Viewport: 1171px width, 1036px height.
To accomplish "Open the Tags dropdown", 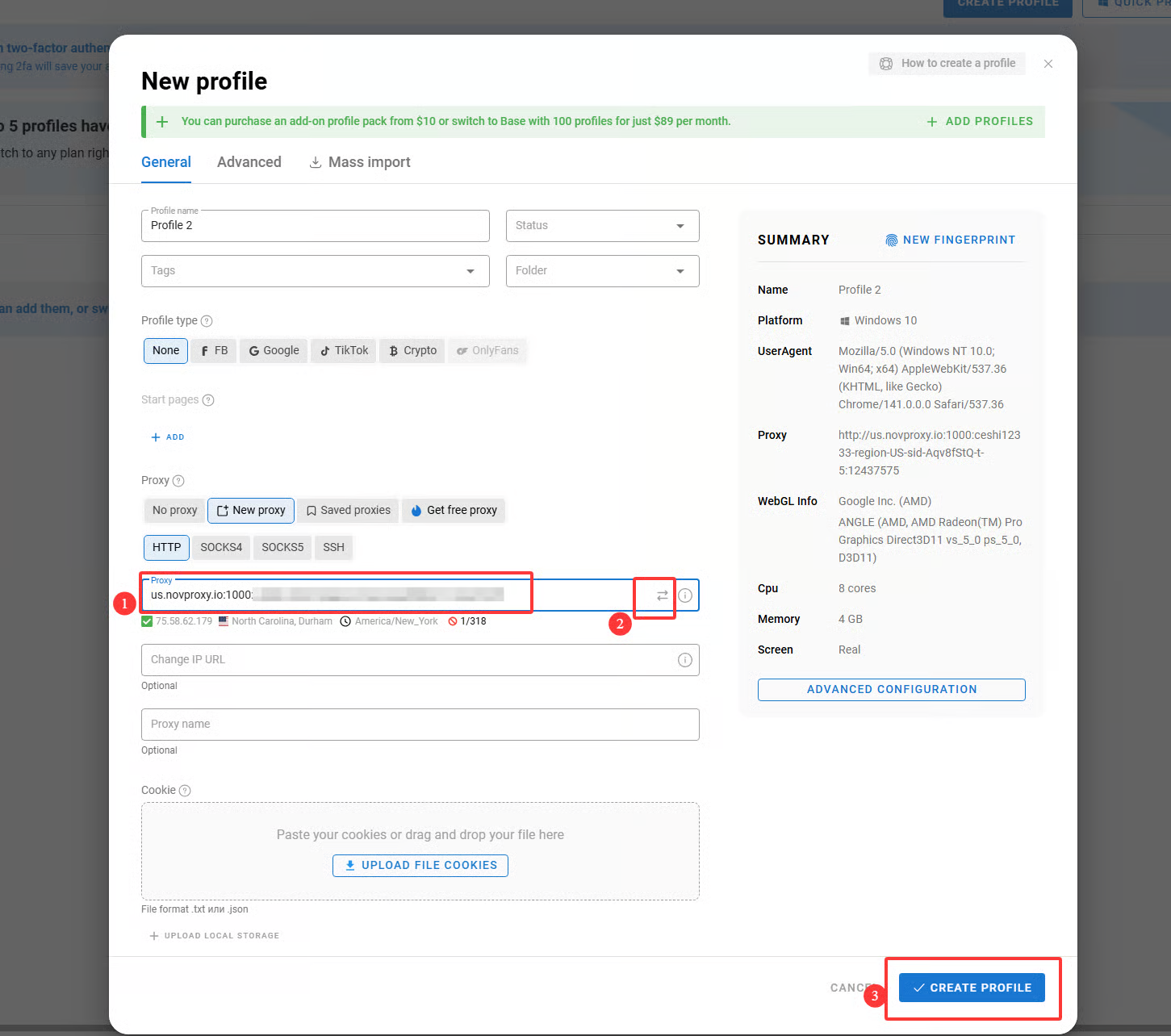I will click(315, 271).
